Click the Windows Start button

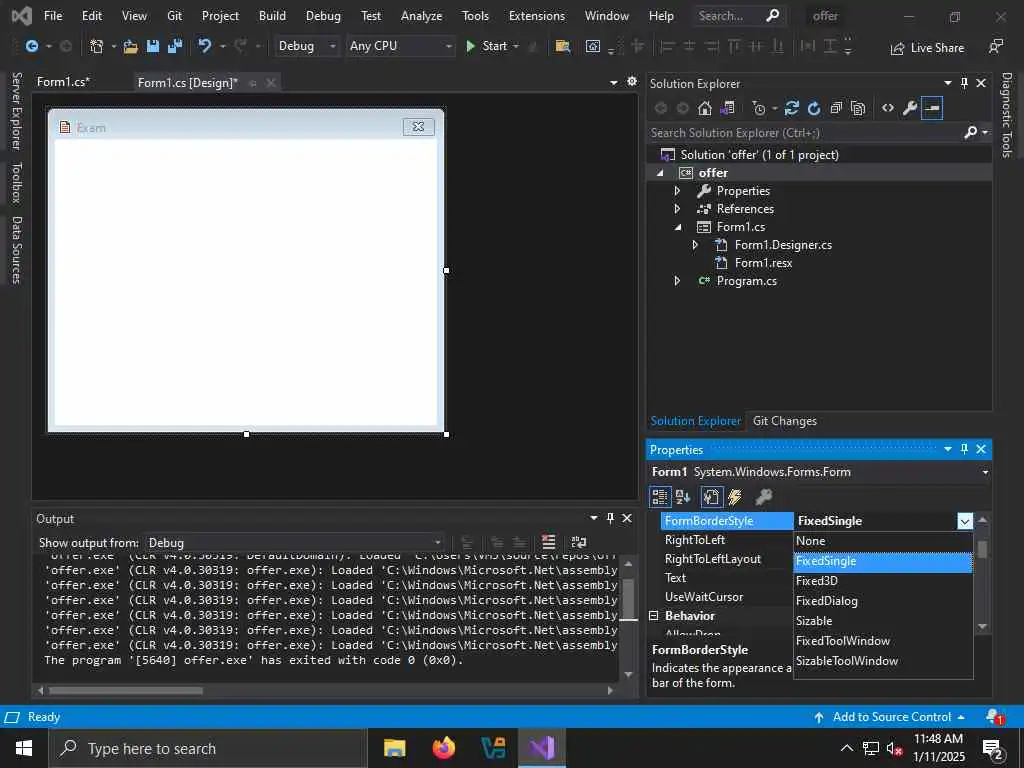click(x=24, y=748)
